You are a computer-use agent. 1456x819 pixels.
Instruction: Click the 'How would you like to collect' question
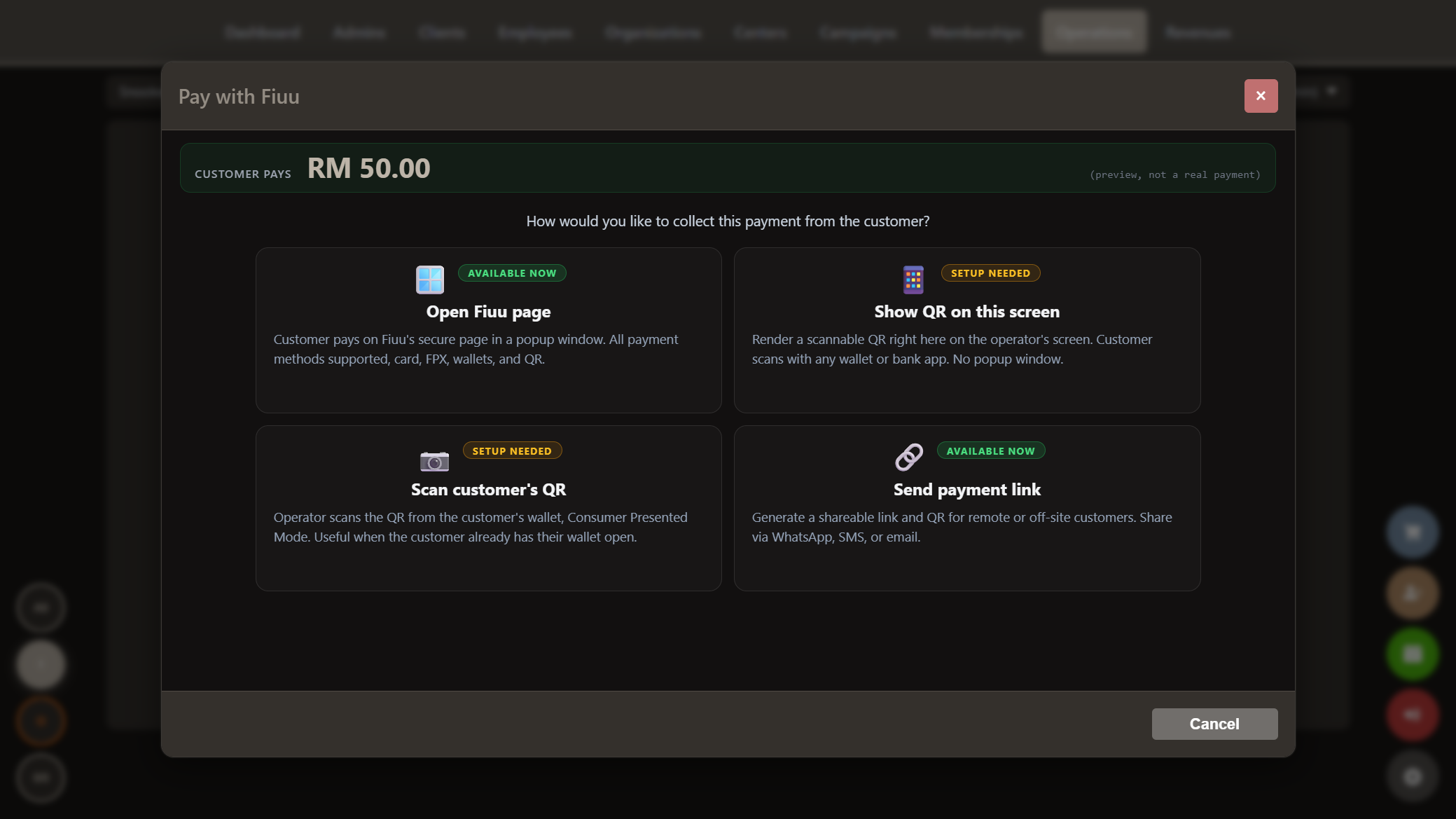pyautogui.click(x=728, y=221)
